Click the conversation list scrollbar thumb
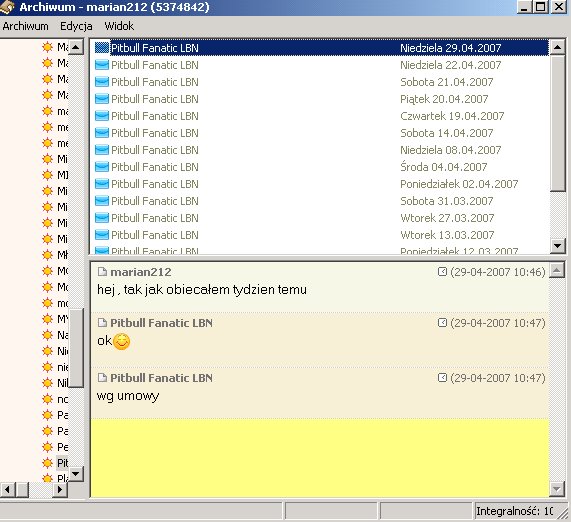Screen dimensions: 571x522 point(557,123)
